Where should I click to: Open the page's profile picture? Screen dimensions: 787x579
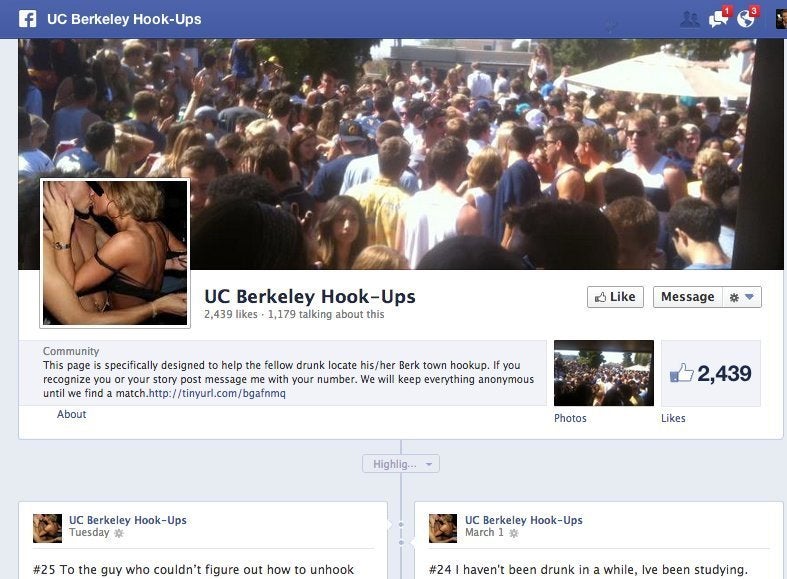[x=115, y=253]
